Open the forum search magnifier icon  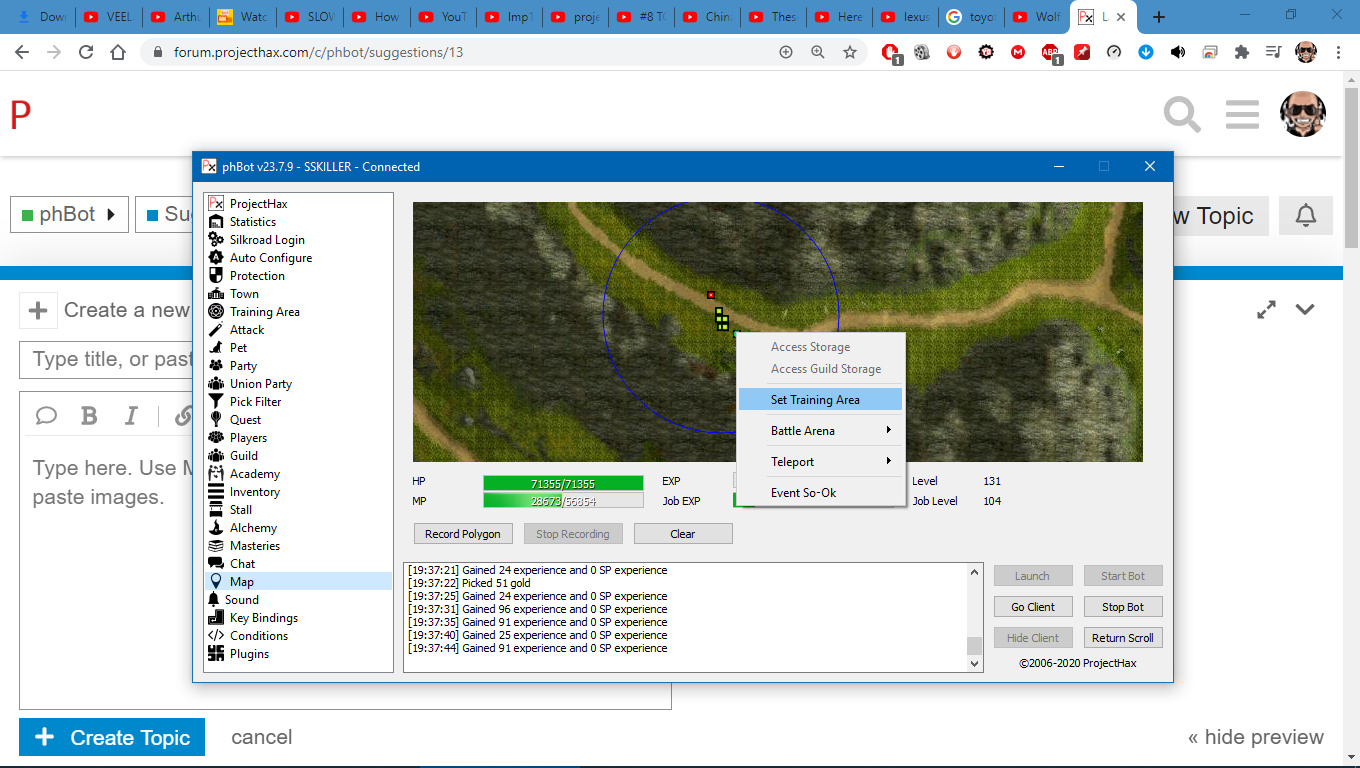[1182, 115]
